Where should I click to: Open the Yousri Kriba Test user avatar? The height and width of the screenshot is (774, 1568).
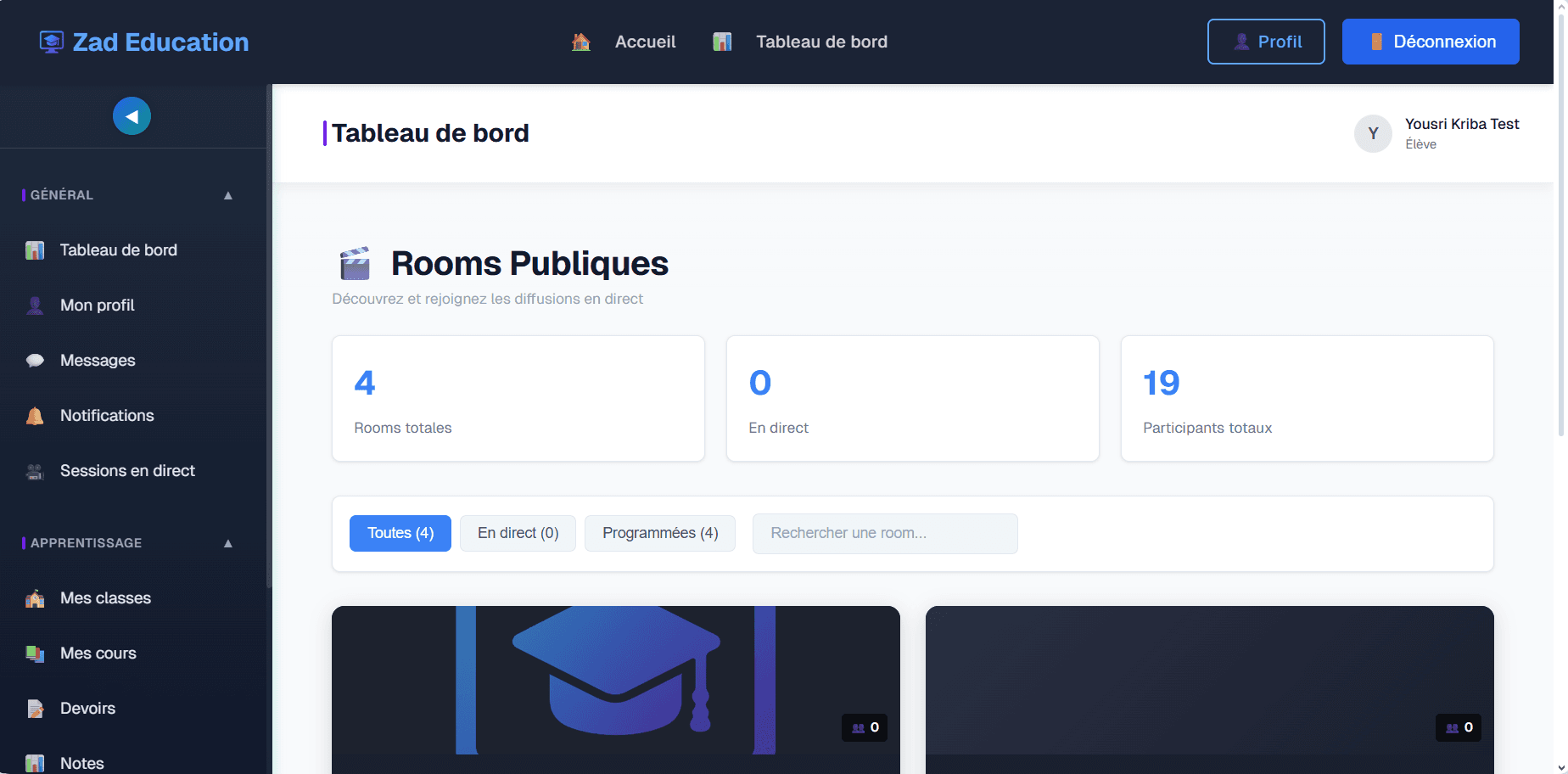(1373, 134)
